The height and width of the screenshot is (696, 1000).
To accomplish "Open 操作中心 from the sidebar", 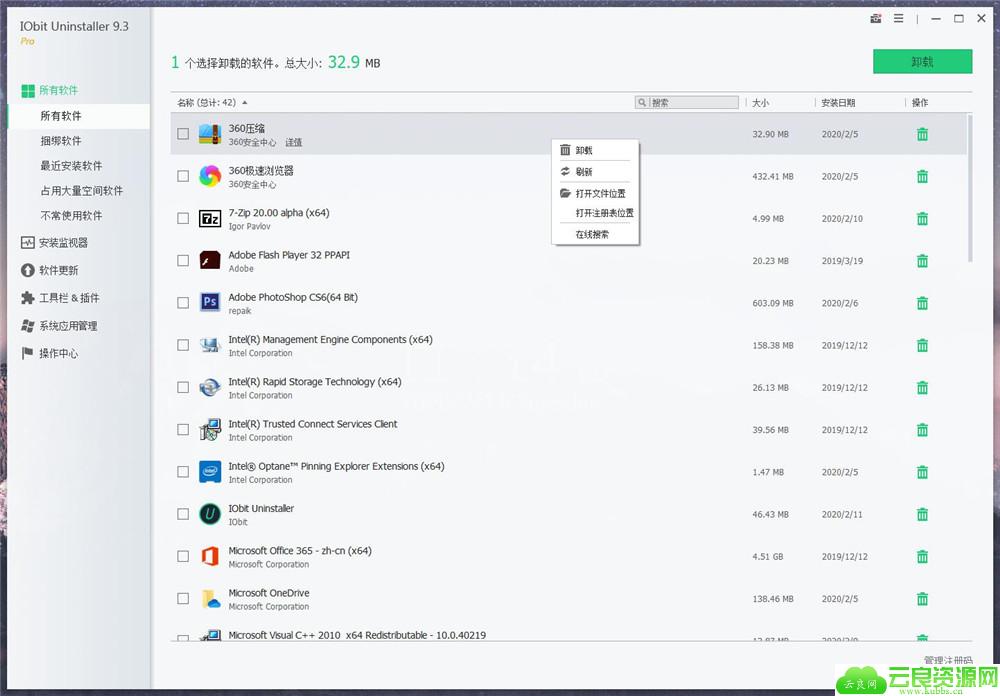I will 58,353.
